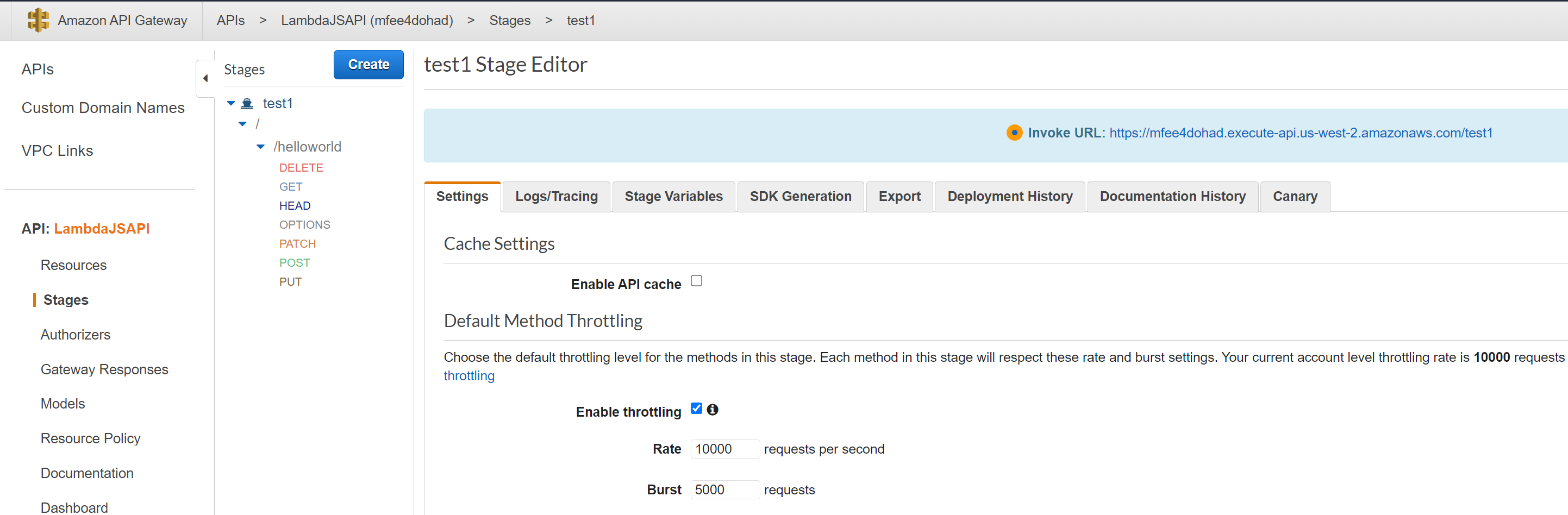Collapse the sidebar with the left arrow
Viewport: 1568px width, 515px height.
coord(205,79)
